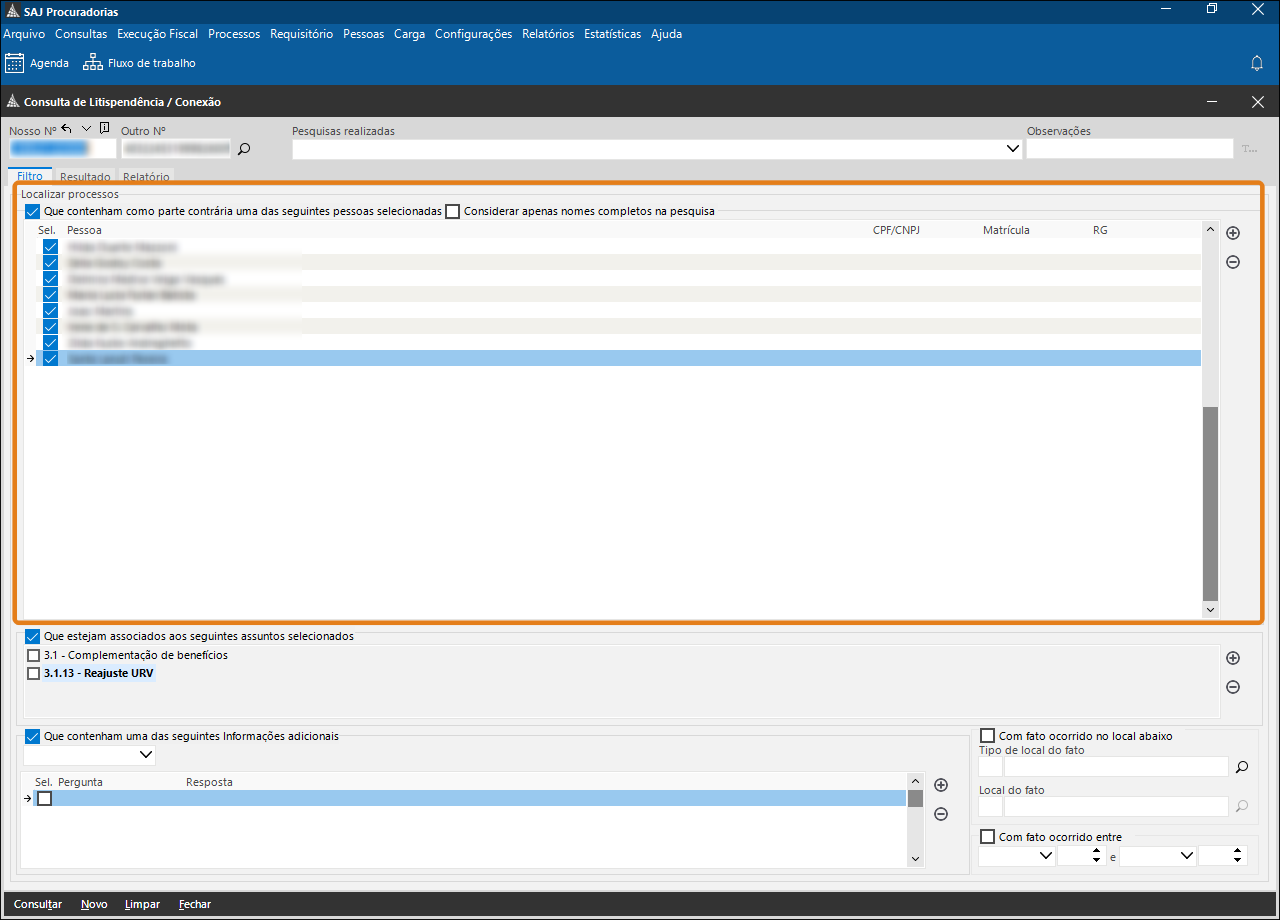
Task: Open the Agenda calendar icon
Action: pos(15,63)
